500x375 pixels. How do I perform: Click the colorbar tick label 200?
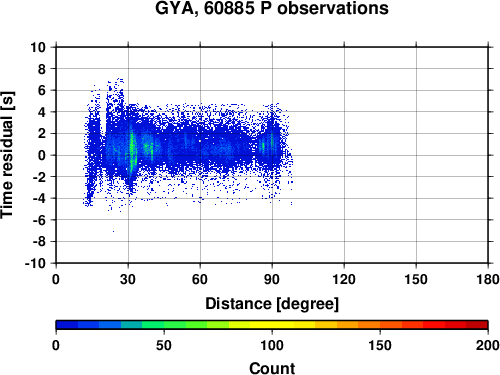(x=487, y=345)
